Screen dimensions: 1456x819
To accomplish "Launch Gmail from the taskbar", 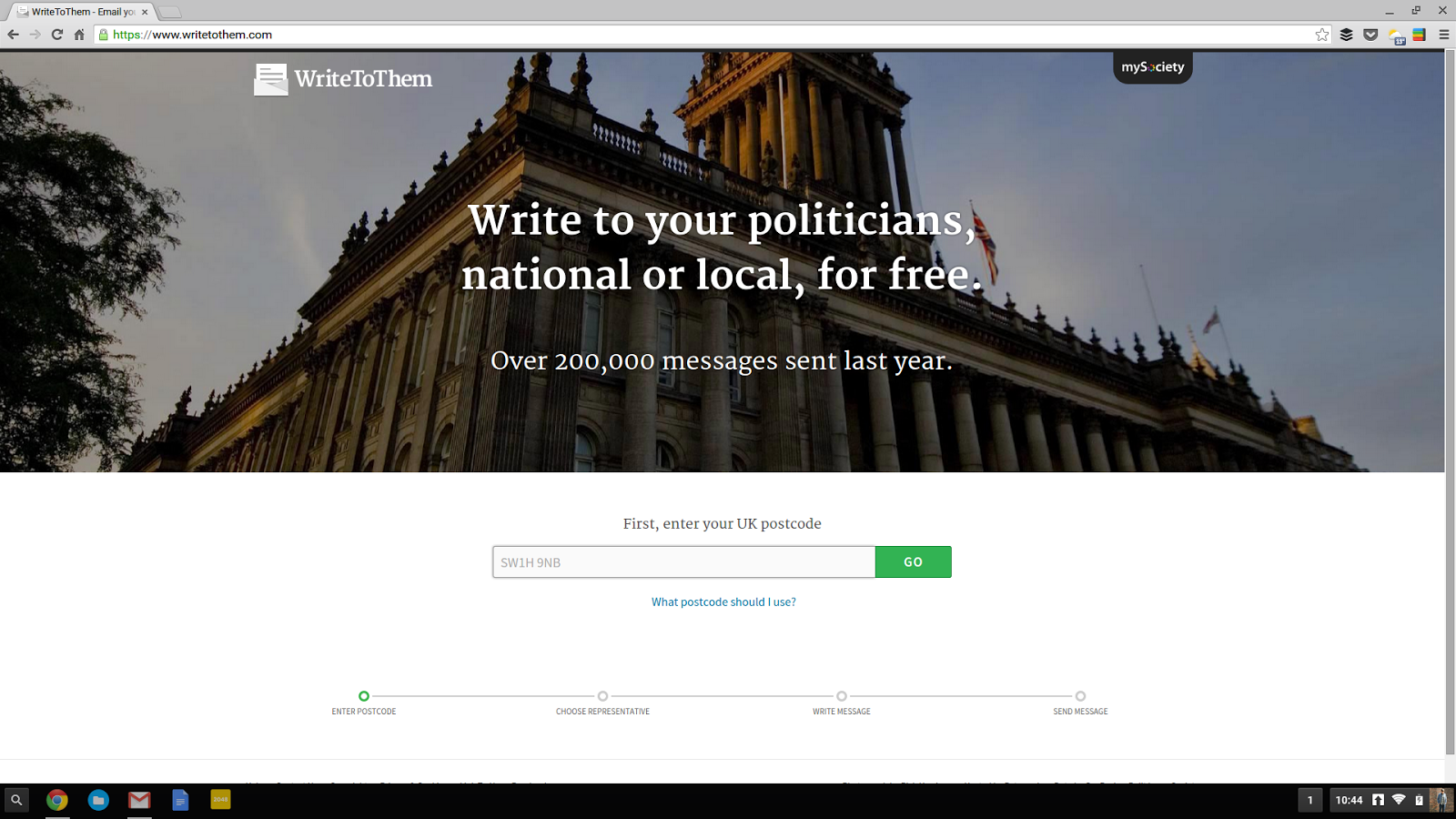I will (138, 800).
